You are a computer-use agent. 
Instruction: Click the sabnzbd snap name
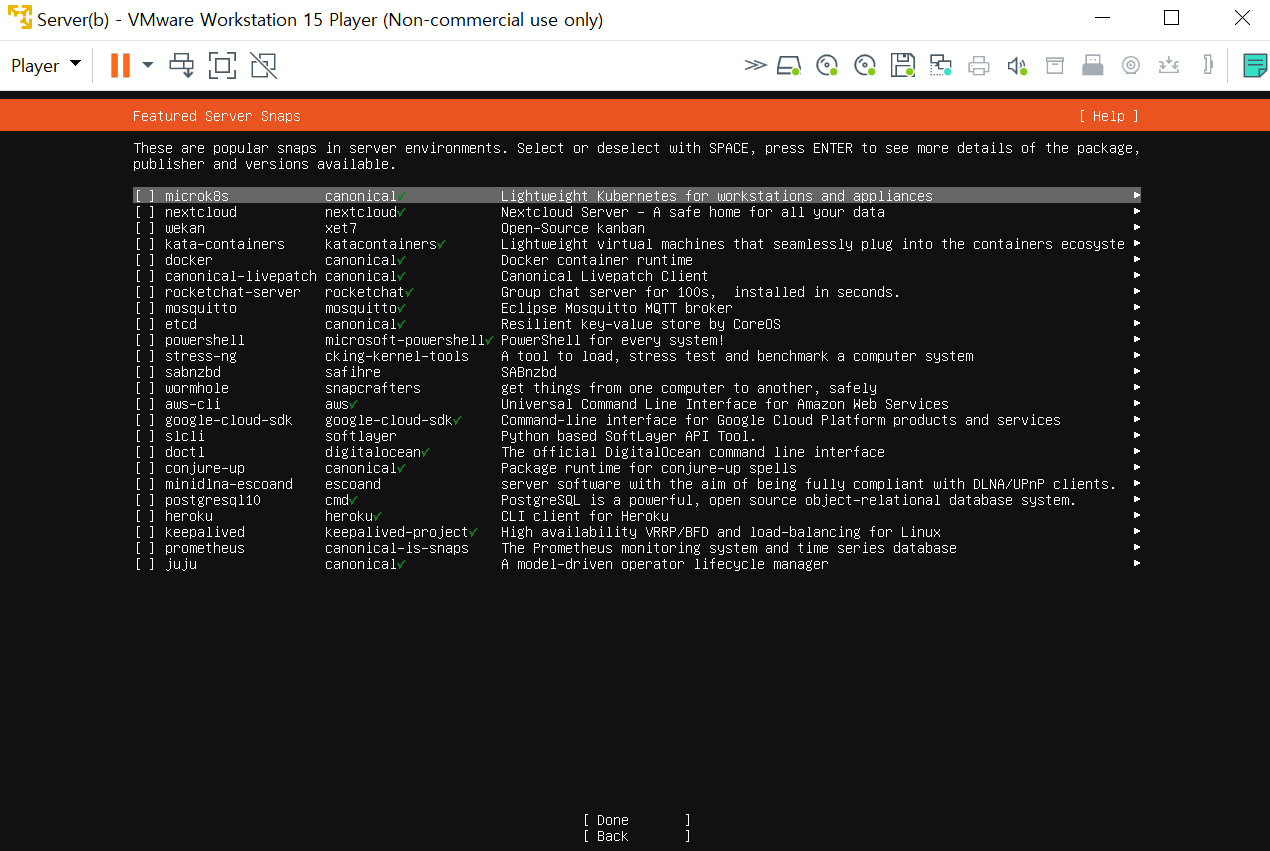[x=193, y=372]
